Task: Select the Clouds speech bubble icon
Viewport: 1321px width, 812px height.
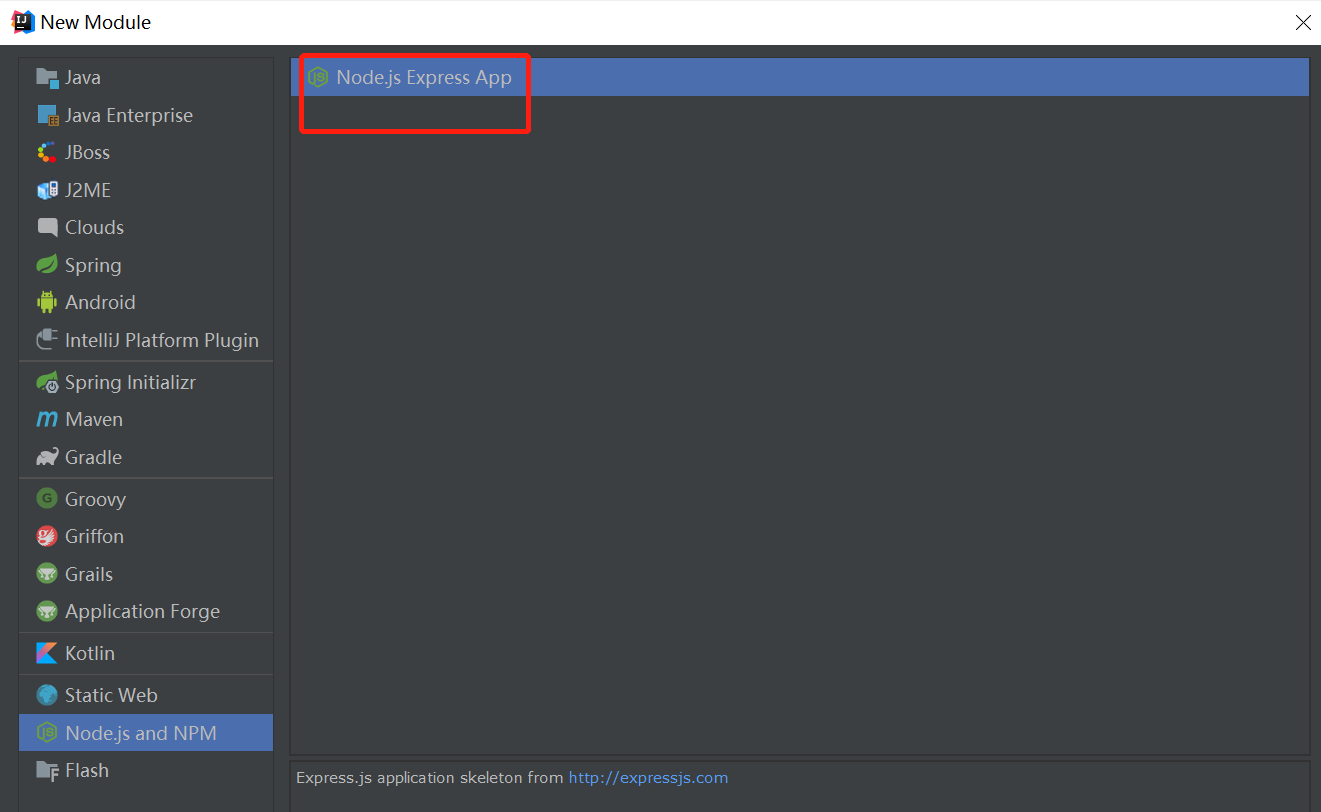Action: [47, 227]
